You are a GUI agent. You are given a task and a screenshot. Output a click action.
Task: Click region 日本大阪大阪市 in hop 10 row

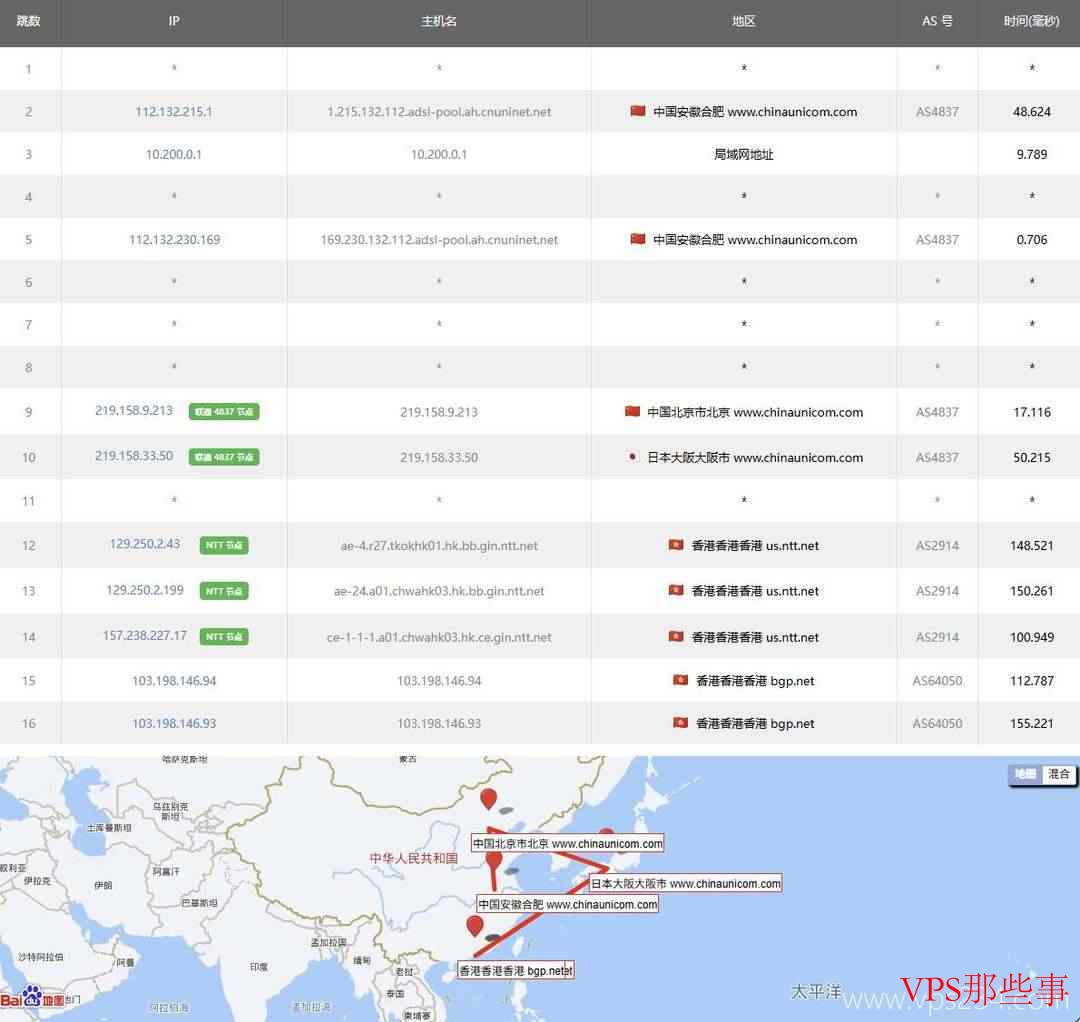(688, 457)
